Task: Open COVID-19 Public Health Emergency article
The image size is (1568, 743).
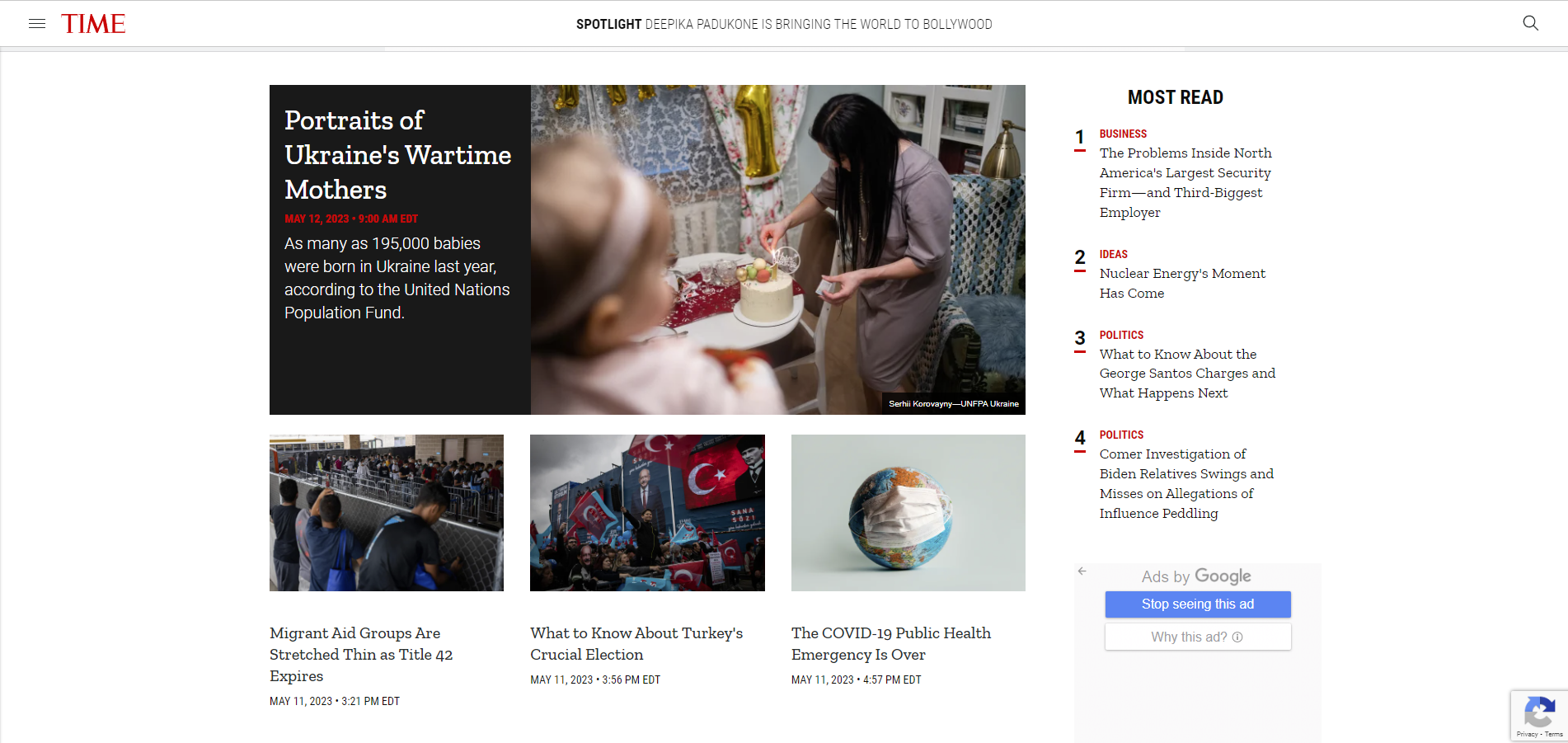Action: [x=891, y=643]
